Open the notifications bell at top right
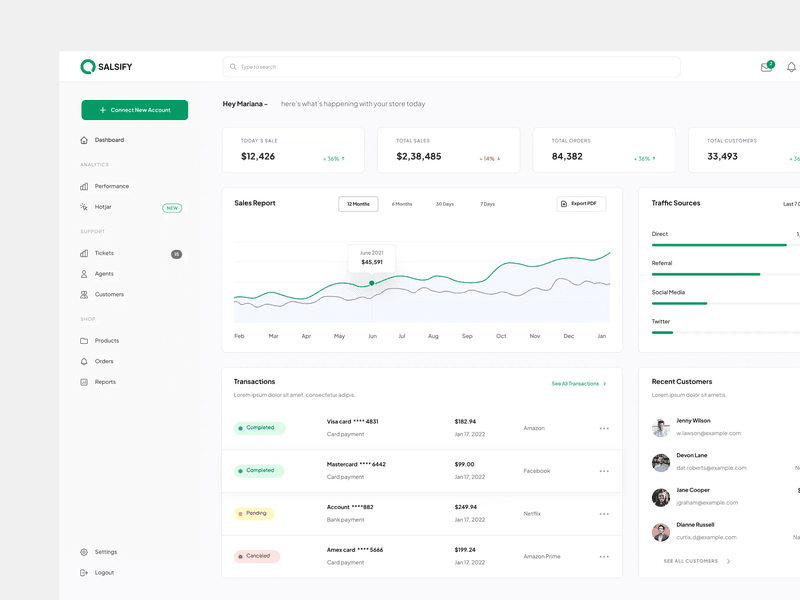The height and width of the screenshot is (600, 800). pyautogui.click(x=790, y=66)
